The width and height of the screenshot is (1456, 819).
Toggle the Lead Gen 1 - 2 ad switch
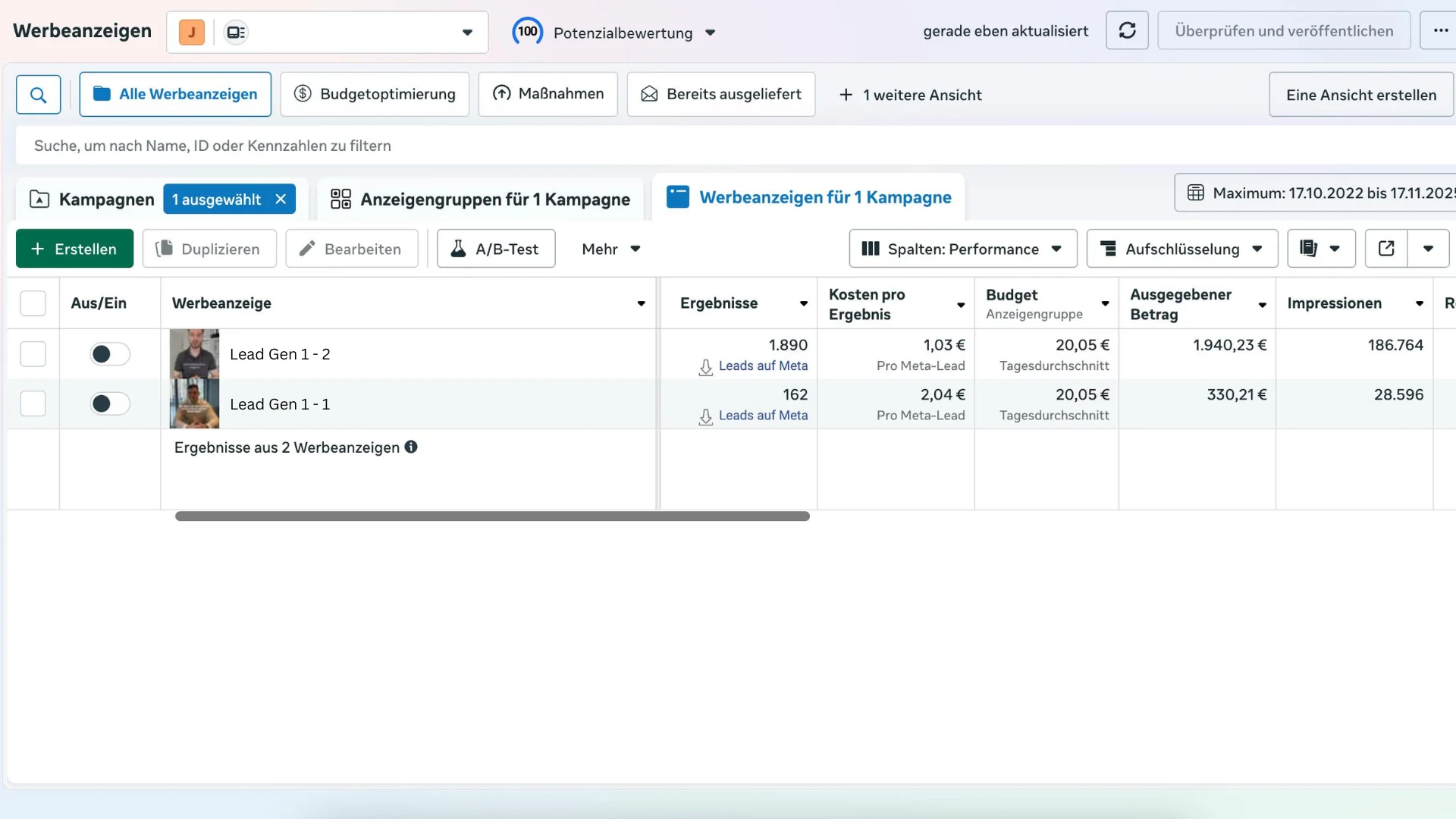pos(110,354)
